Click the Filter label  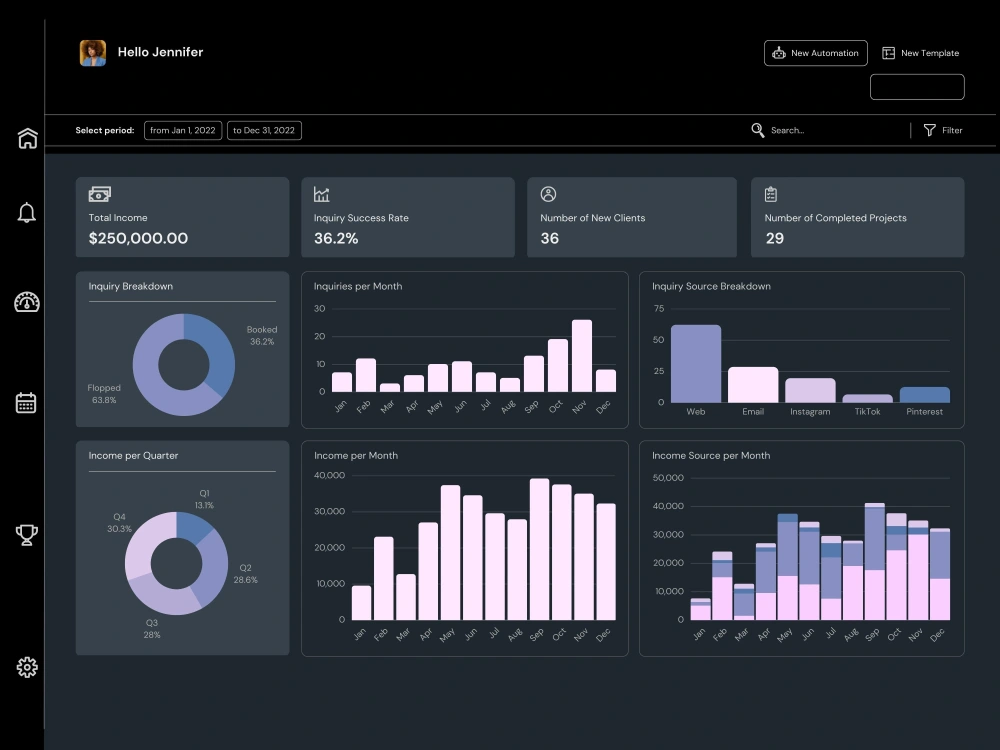pos(952,130)
